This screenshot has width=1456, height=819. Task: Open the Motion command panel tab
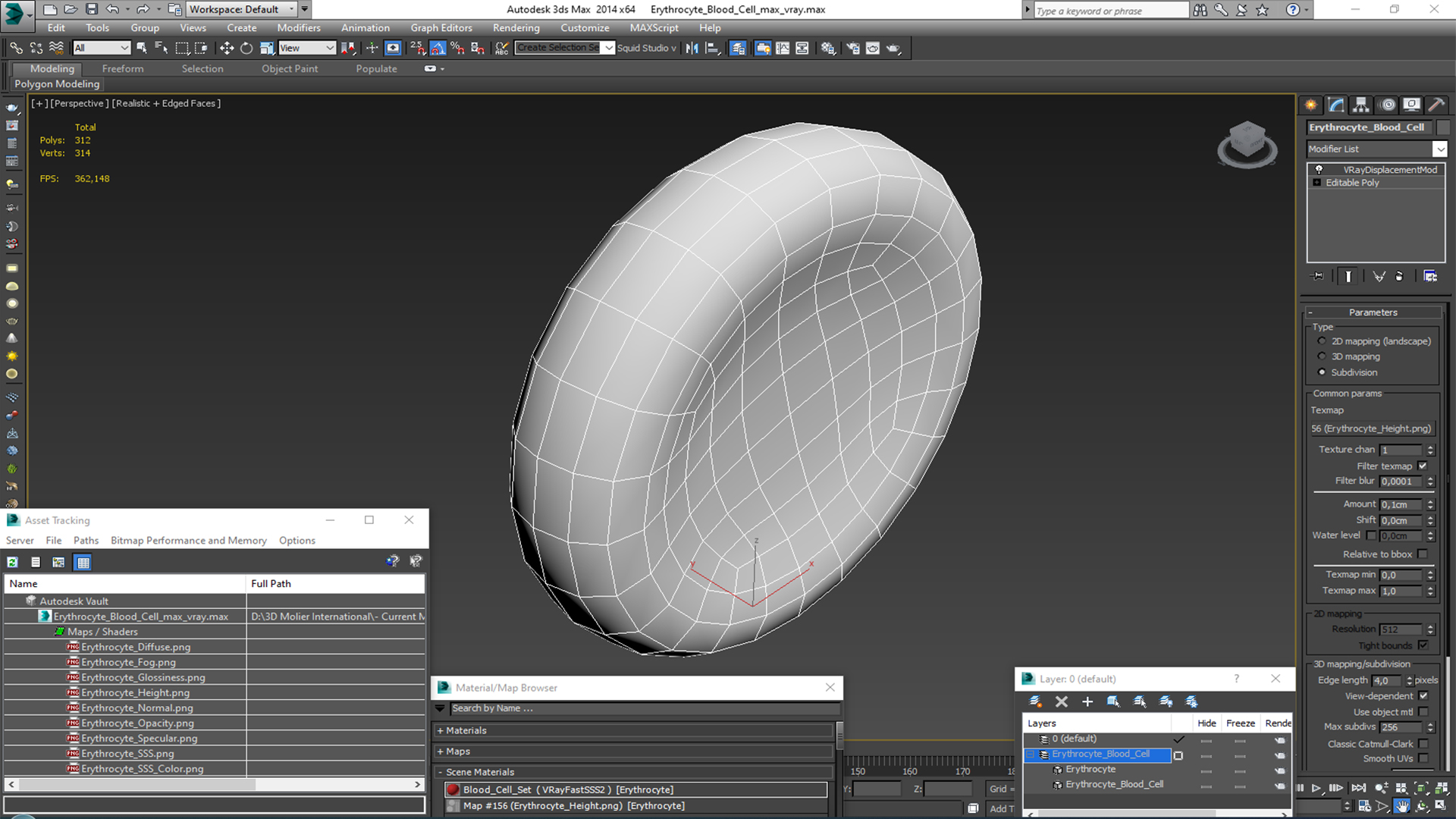1388,105
